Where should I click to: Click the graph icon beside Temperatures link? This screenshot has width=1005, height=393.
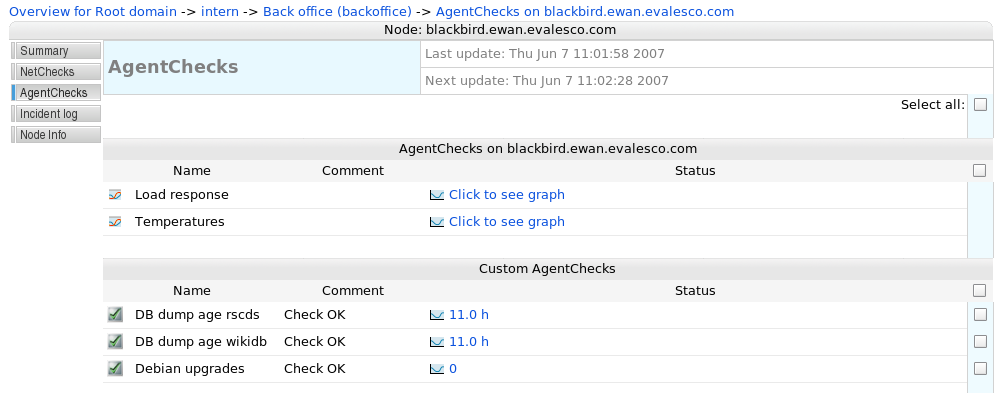pos(436,222)
